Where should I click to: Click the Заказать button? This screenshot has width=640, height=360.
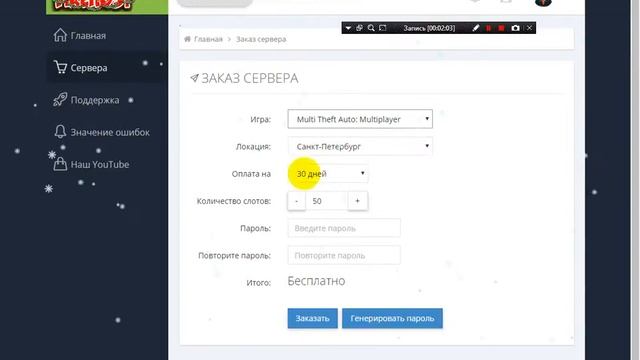pos(313,318)
